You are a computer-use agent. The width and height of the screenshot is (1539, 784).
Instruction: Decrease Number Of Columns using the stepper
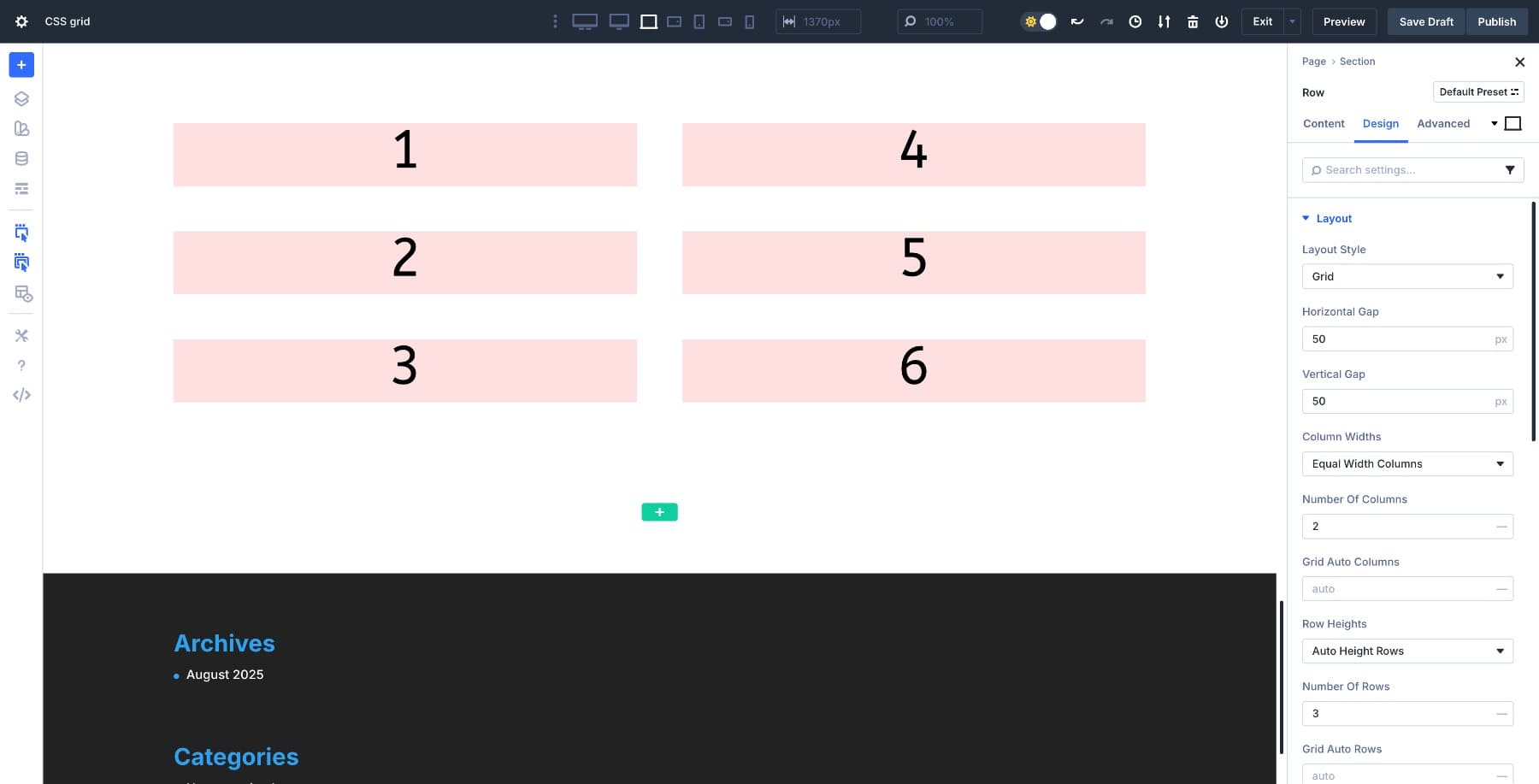pos(1502,527)
